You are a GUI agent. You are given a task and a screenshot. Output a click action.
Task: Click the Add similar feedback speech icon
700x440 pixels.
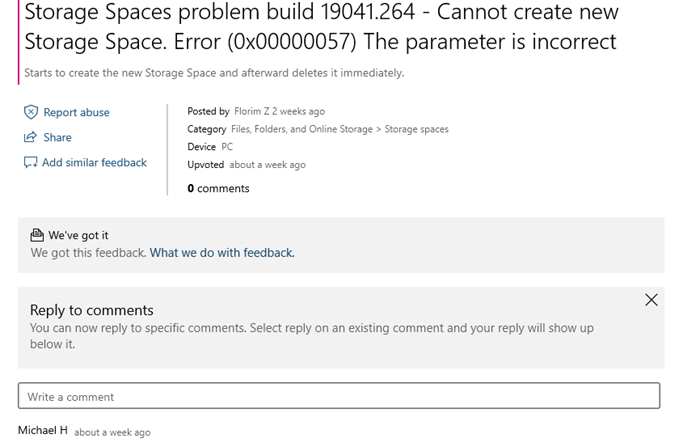30,162
